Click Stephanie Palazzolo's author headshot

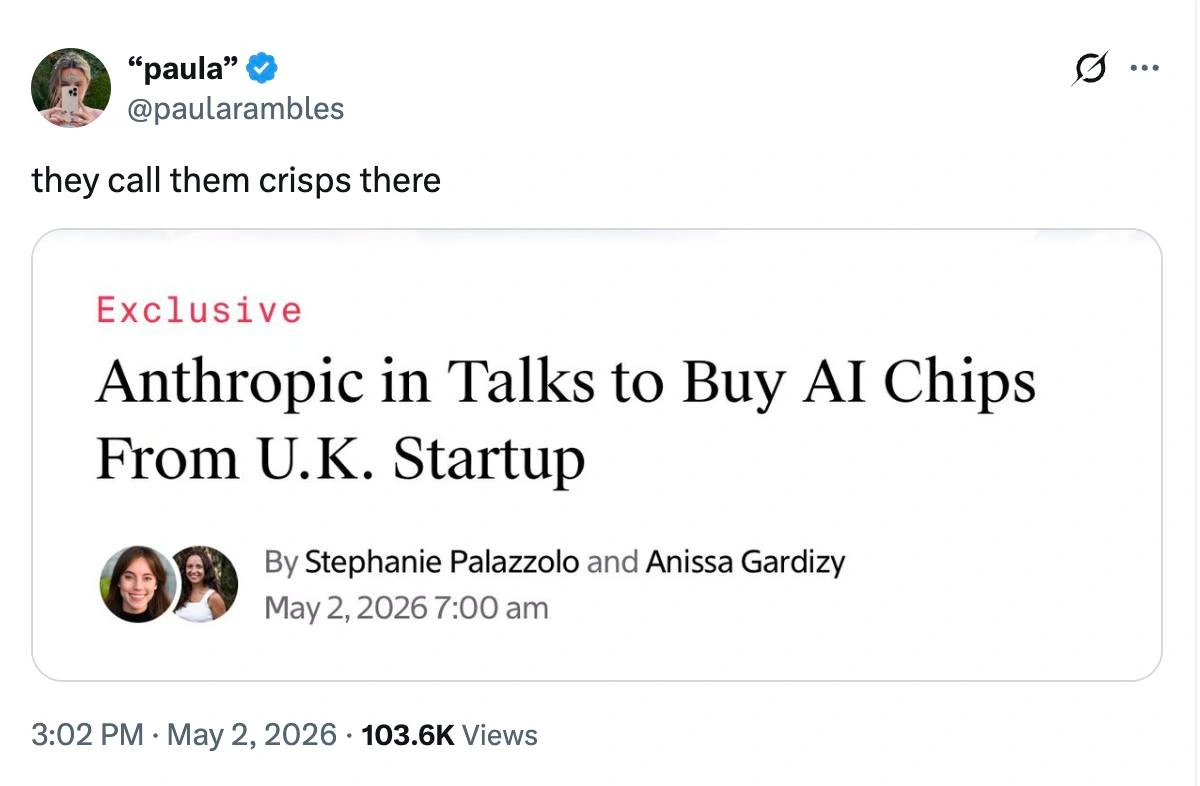(x=138, y=584)
